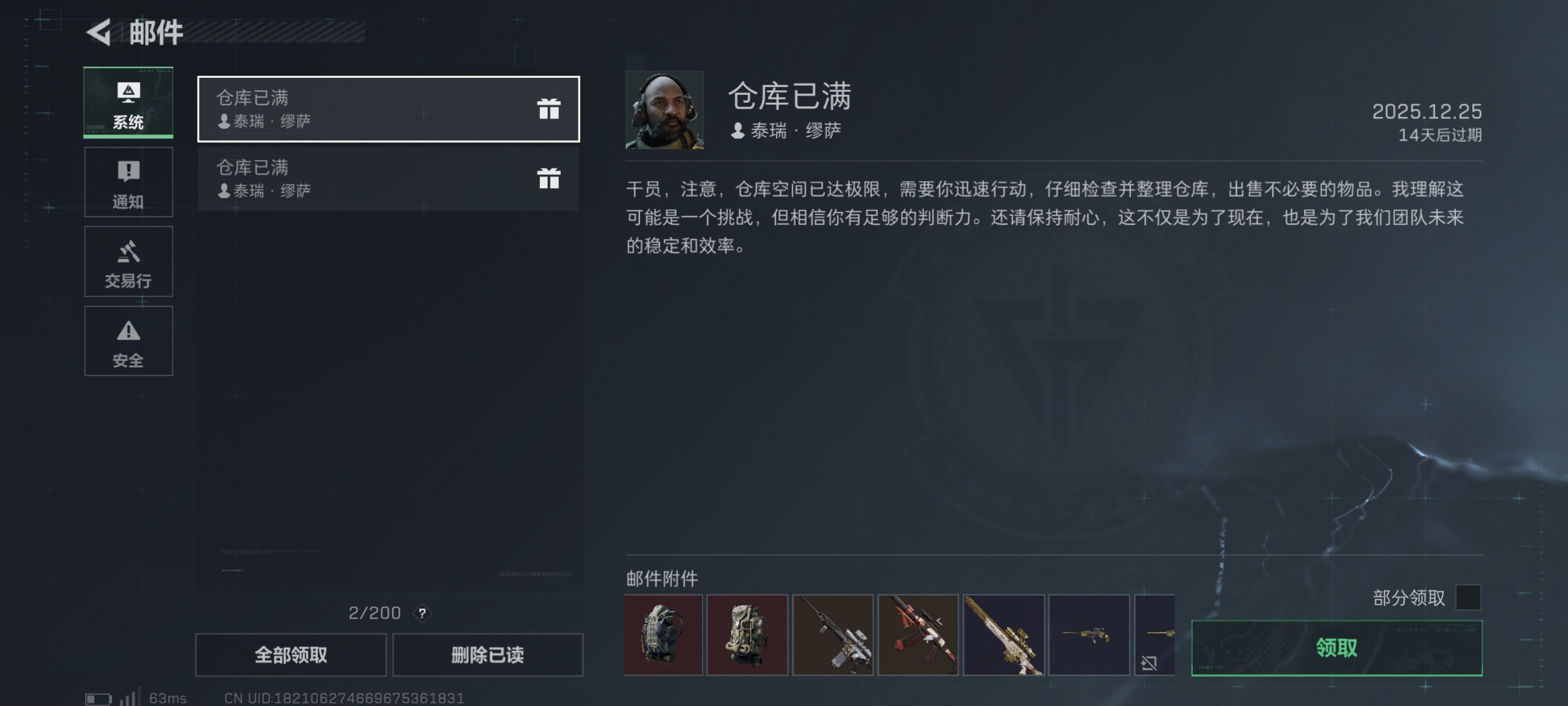Viewport: 1568px width, 706px height.
Task: Select the 安全 mail category
Action: (128, 341)
